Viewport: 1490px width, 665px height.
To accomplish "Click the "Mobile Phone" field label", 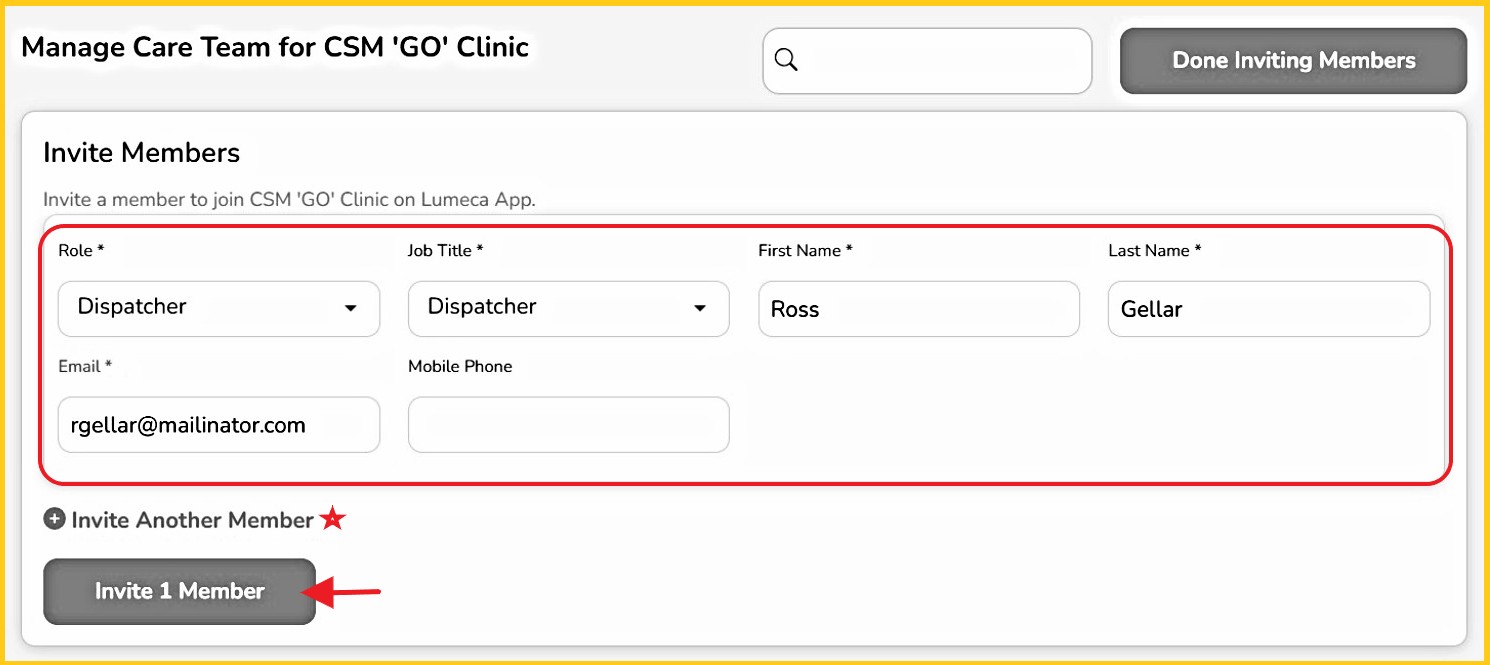I will [460, 367].
